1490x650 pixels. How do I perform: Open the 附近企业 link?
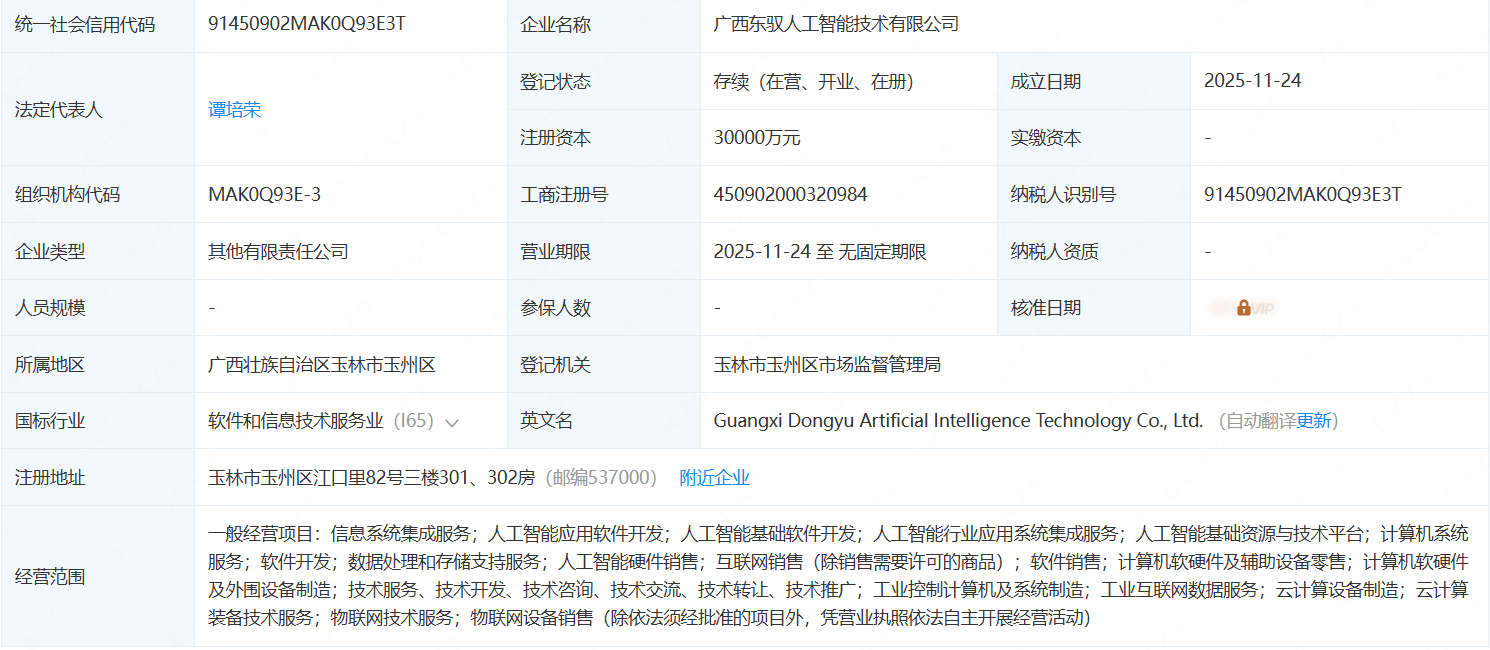[714, 478]
